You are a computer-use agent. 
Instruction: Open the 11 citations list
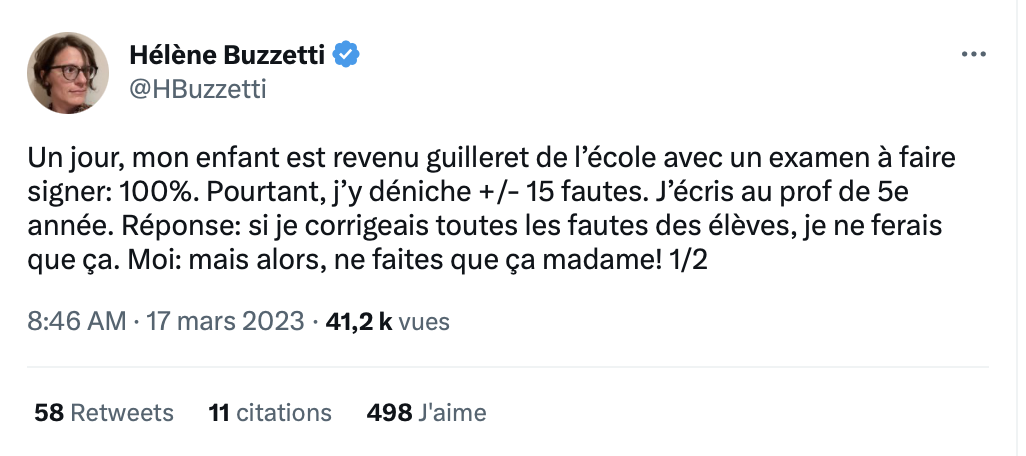270,413
